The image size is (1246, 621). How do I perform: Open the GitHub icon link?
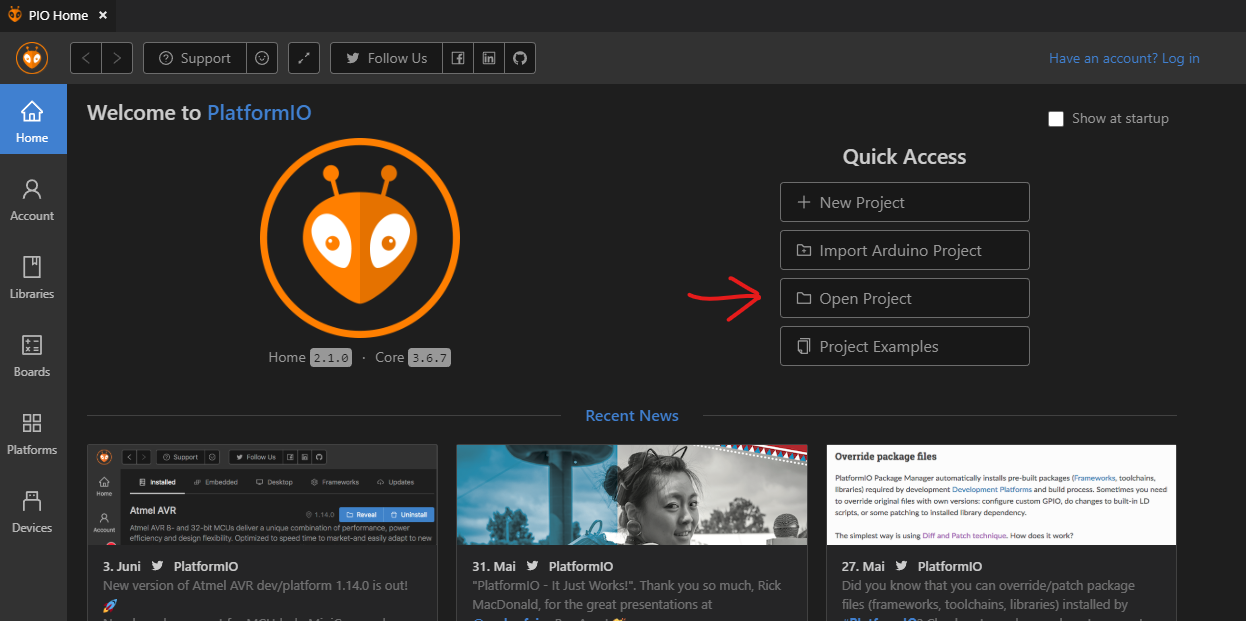click(519, 58)
